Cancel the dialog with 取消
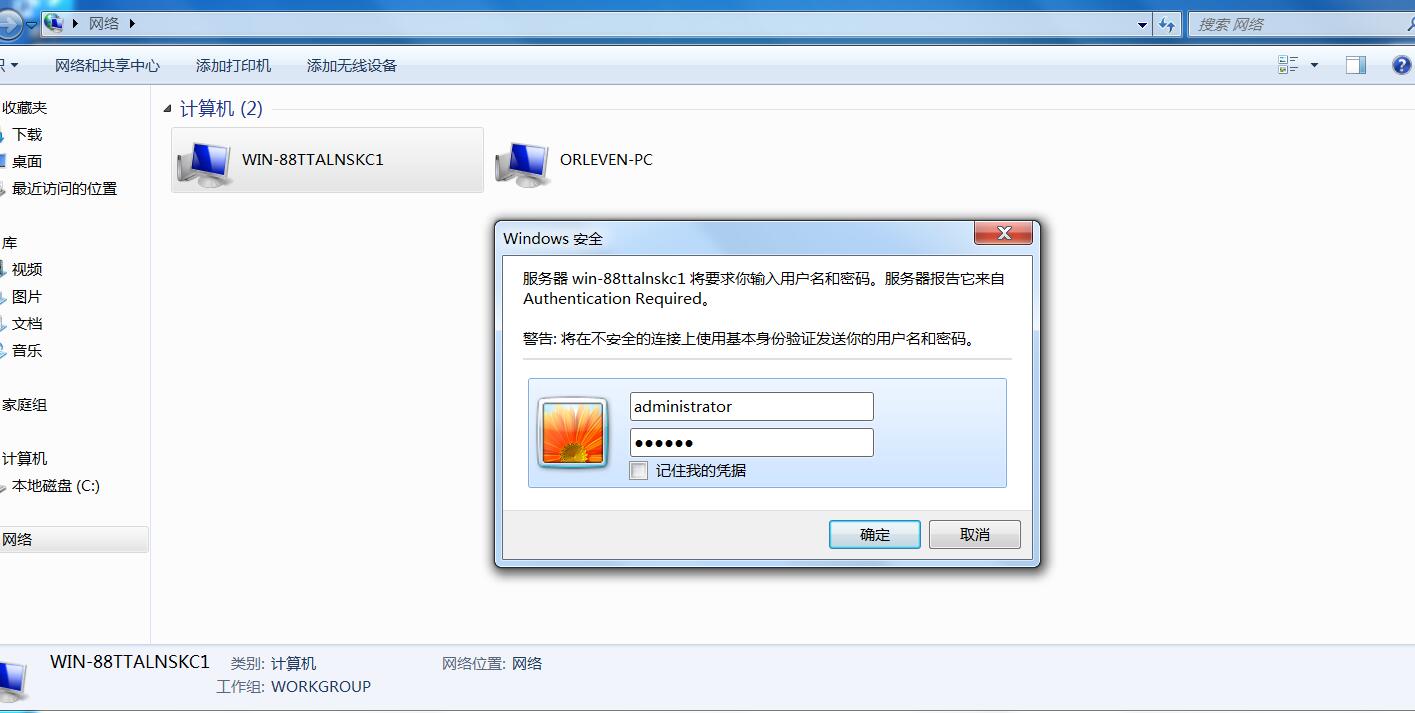Image resolution: width=1415 pixels, height=713 pixels. coord(975,534)
